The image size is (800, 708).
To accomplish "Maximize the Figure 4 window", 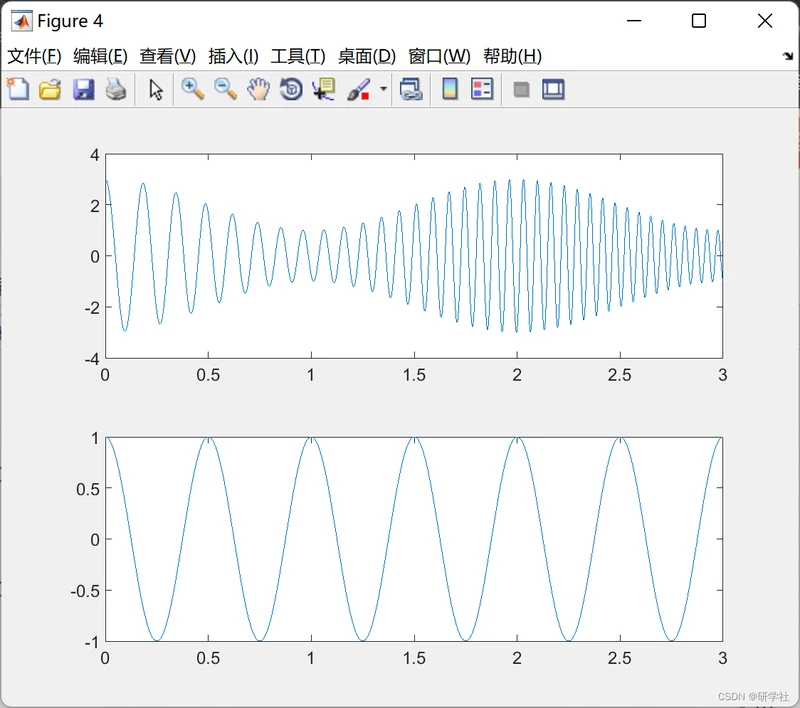I will tap(699, 21).
